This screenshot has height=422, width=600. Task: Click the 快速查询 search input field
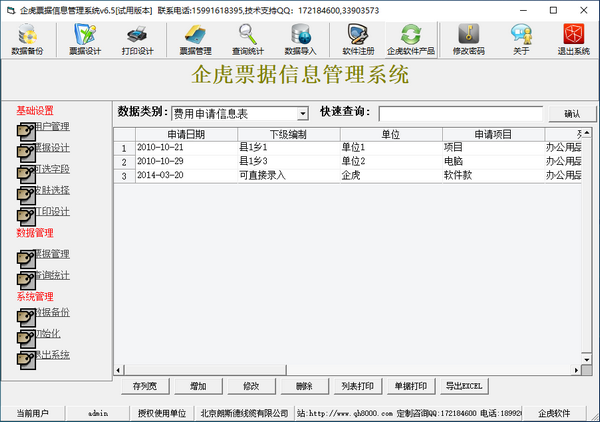pyautogui.click(x=460, y=114)
